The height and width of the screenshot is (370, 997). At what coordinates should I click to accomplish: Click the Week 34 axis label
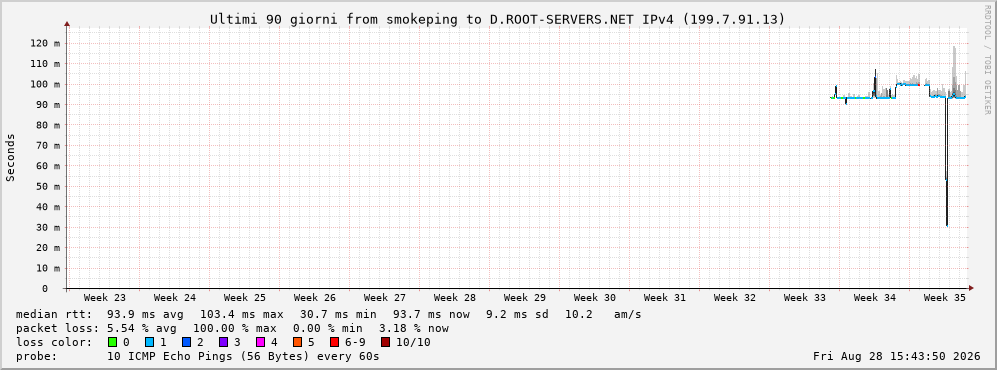874,298
